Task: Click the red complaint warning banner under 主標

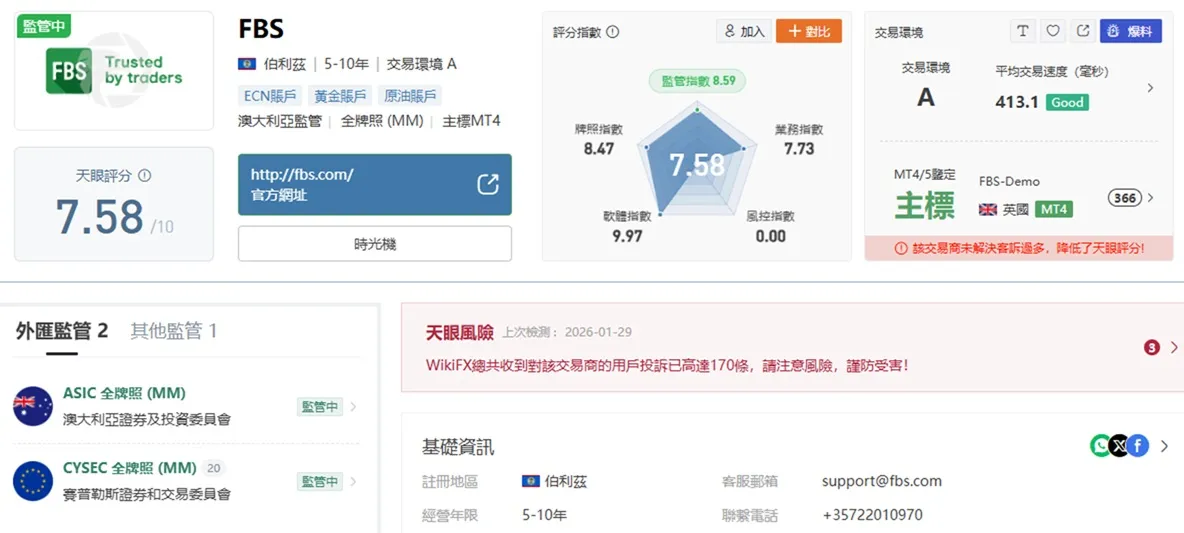Action: point(1019,248)
